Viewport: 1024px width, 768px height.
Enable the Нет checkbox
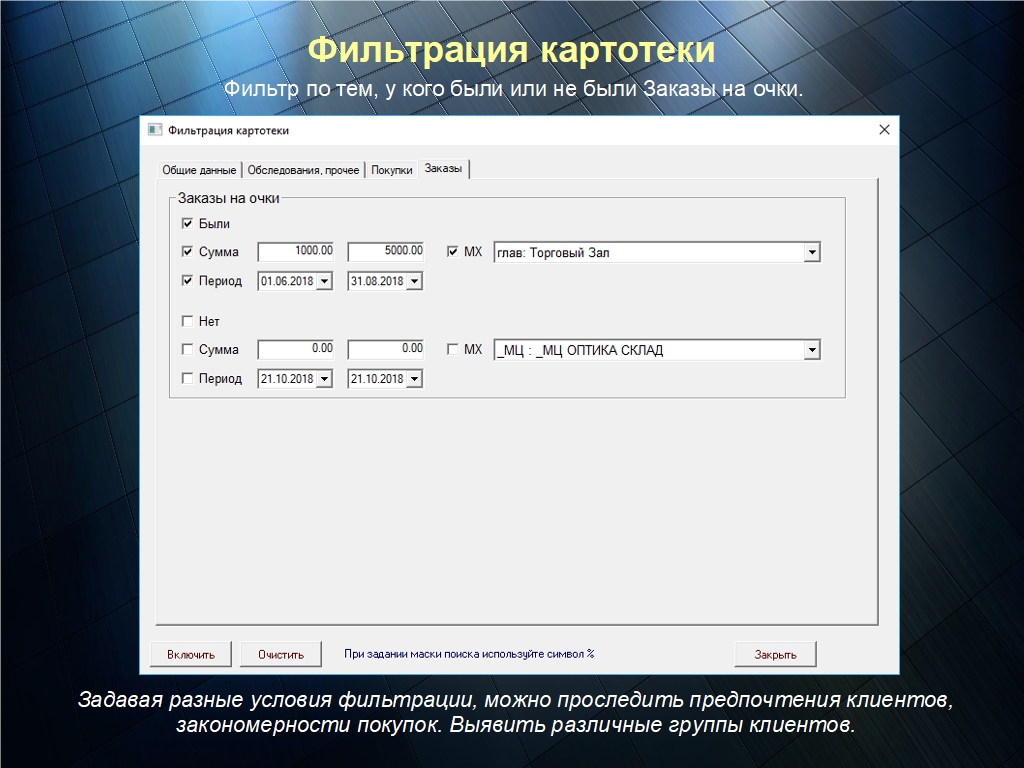187,322
